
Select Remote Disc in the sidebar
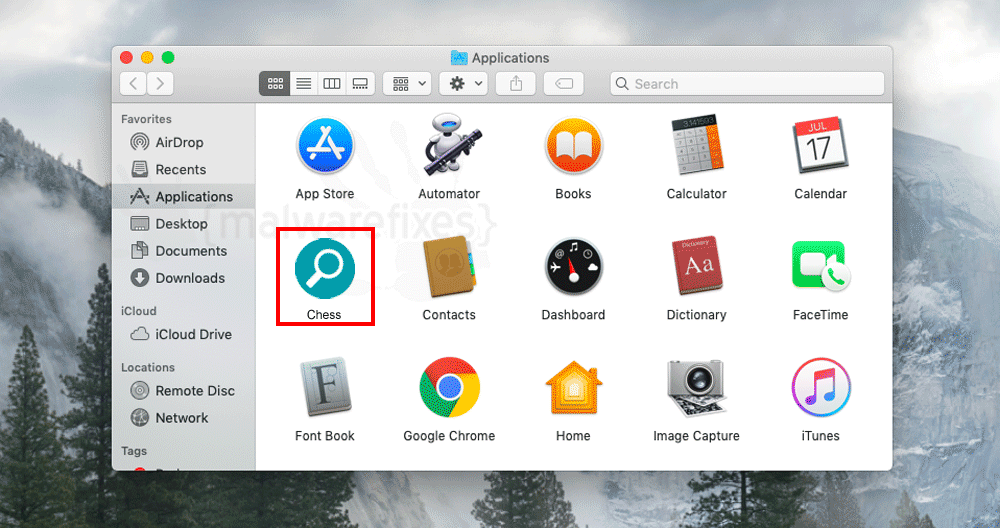(184, 390)
